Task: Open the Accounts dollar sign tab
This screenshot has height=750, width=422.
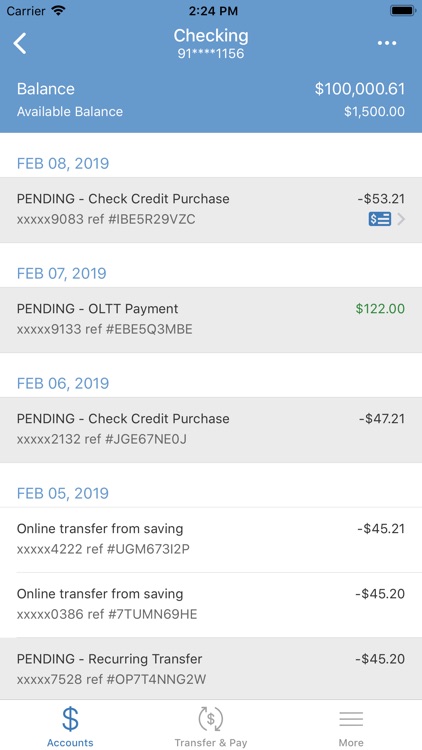Action: click(x=70, y=726)
